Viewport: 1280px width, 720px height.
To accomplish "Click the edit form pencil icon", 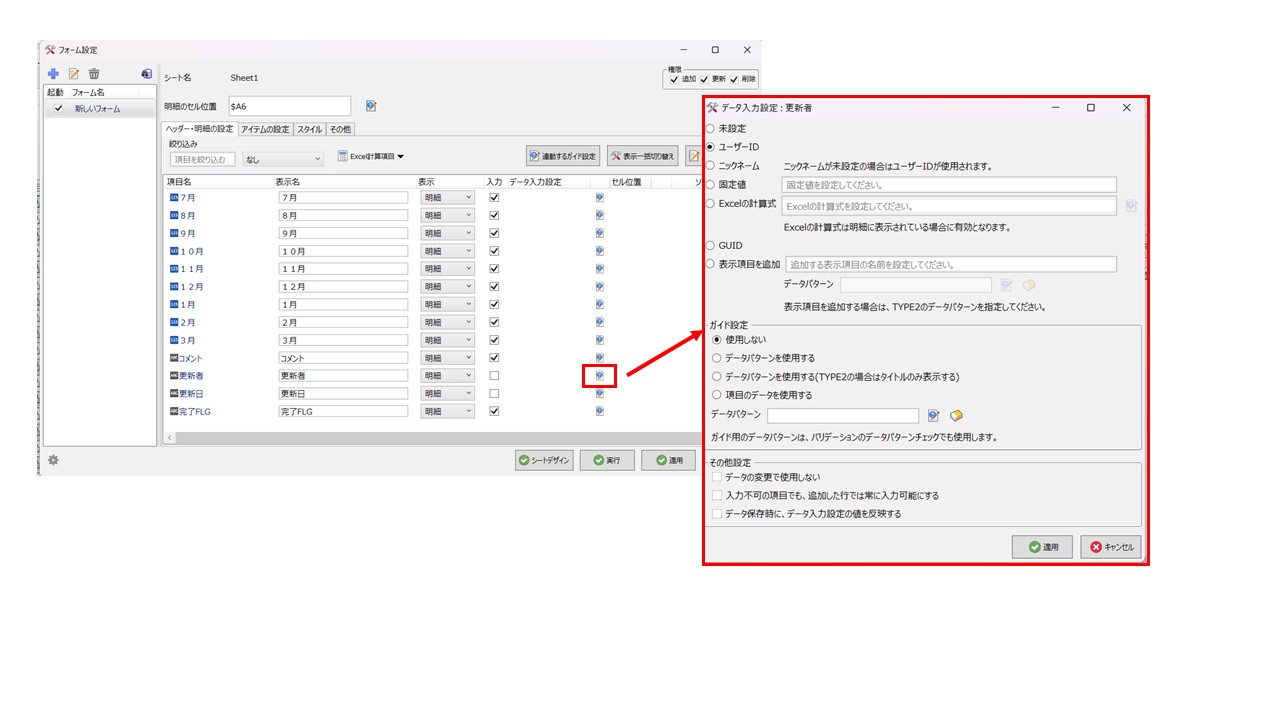I will [x=73, y=74].
